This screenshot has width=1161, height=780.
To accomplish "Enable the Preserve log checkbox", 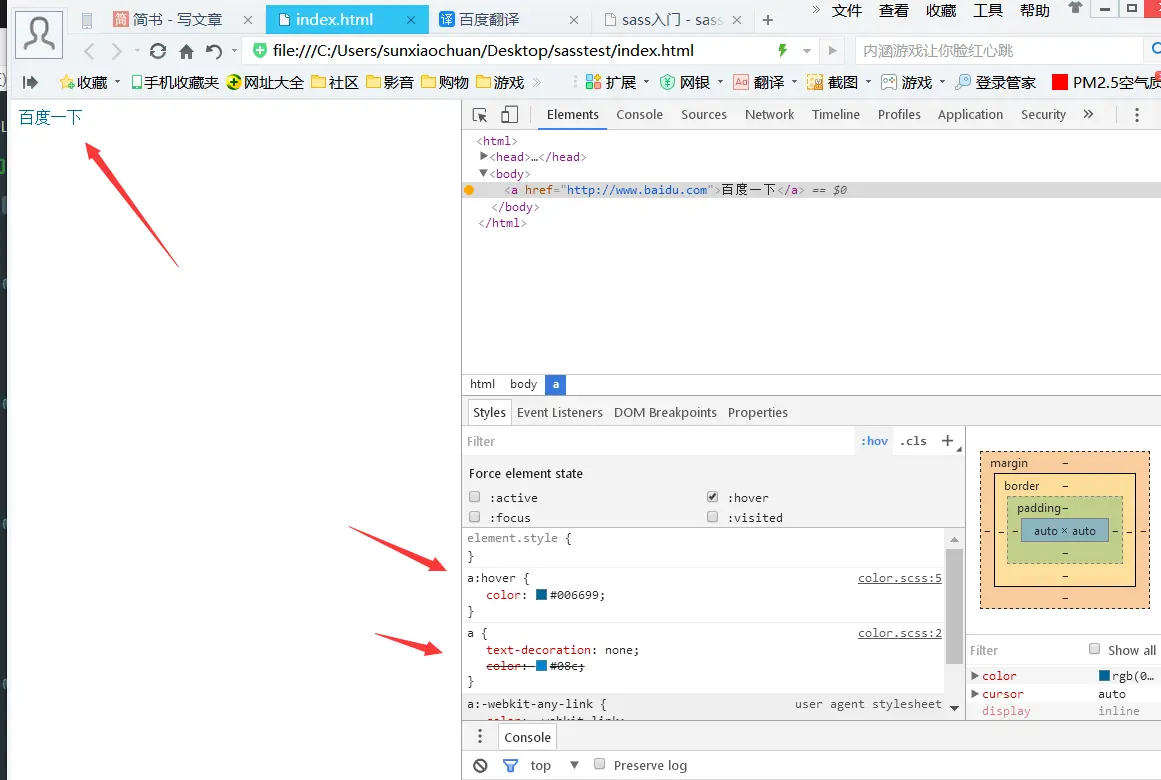I will (600, 764).
